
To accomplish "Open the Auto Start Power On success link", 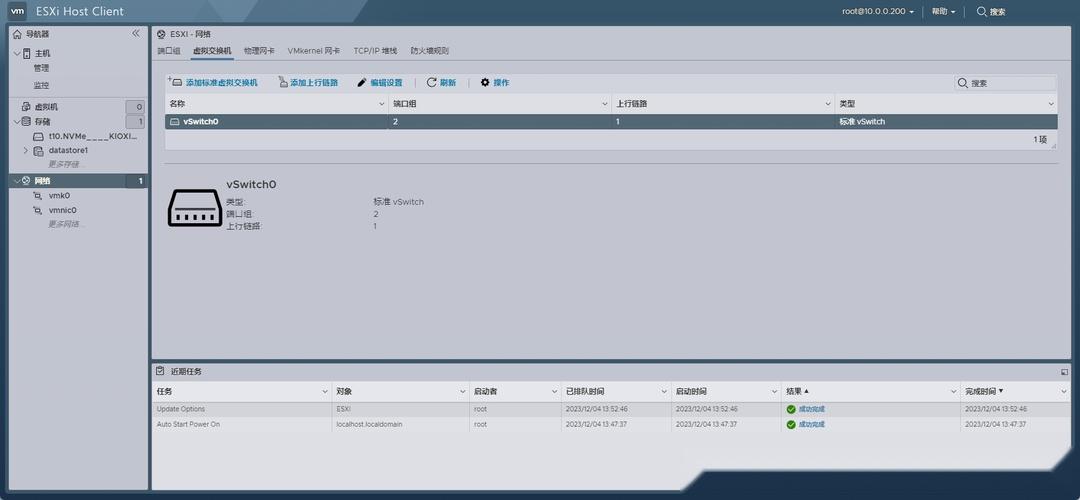I will [x=811, y=425].
